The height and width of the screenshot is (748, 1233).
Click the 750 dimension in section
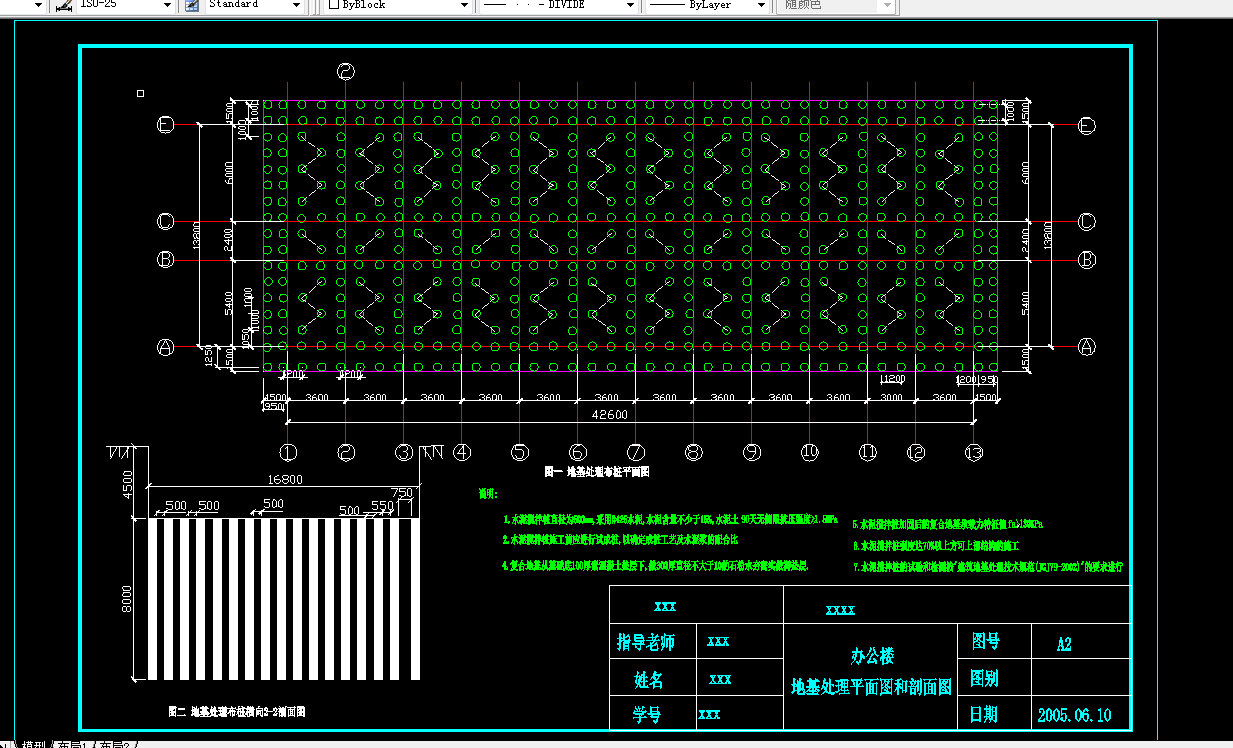pos(402,492)
